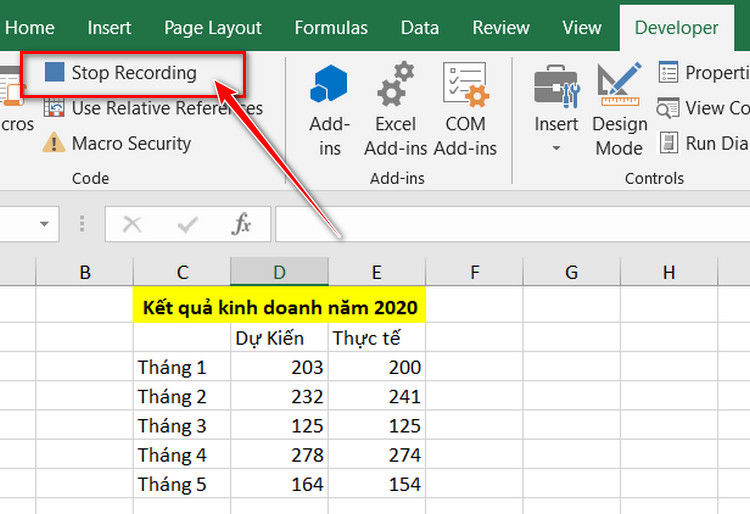Select the cell with value 164
Screen dimensions: 750x514
279,484
